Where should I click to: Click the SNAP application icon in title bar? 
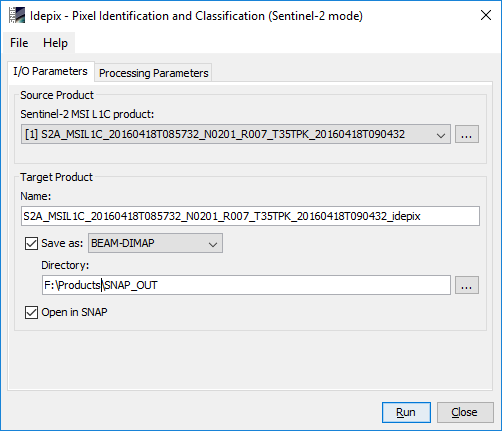[17, 15]
